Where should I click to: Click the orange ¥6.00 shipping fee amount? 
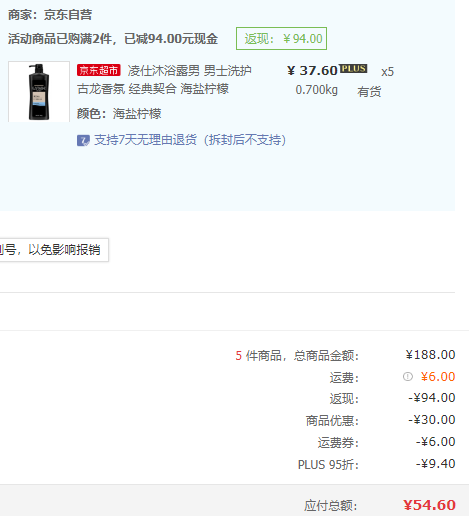pyautogui.click(x=438, y=377)
